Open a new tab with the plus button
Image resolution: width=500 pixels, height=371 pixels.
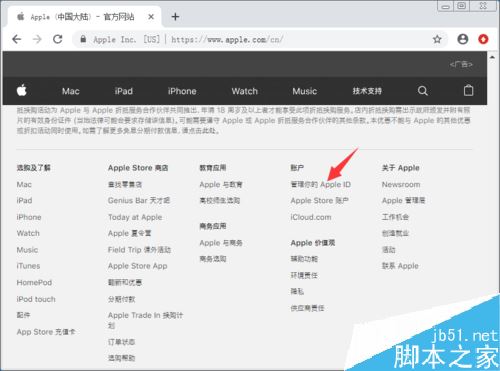coord(175,16)
